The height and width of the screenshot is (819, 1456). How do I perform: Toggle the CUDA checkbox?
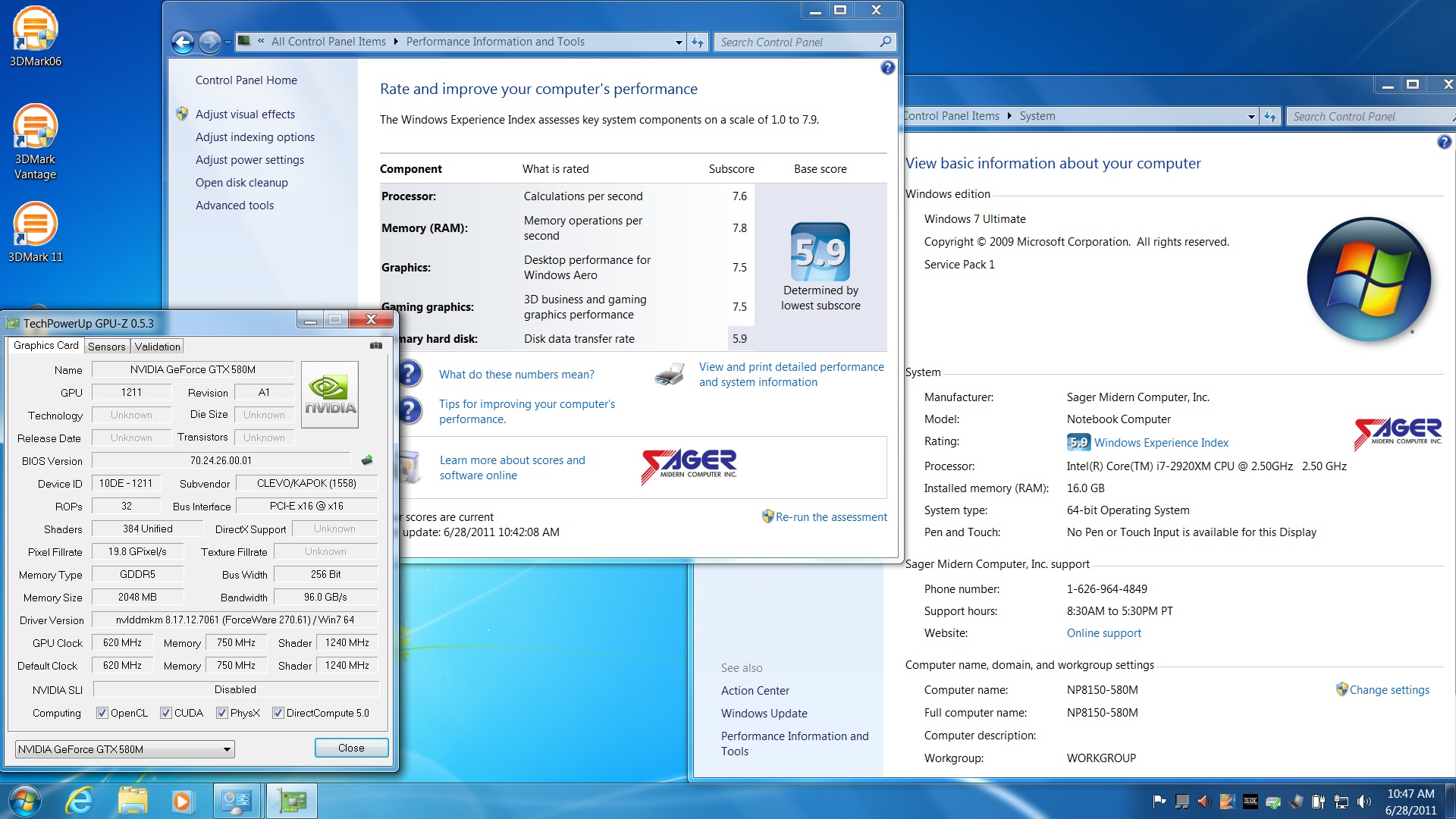pyautogui.click(x=166, y=713)
